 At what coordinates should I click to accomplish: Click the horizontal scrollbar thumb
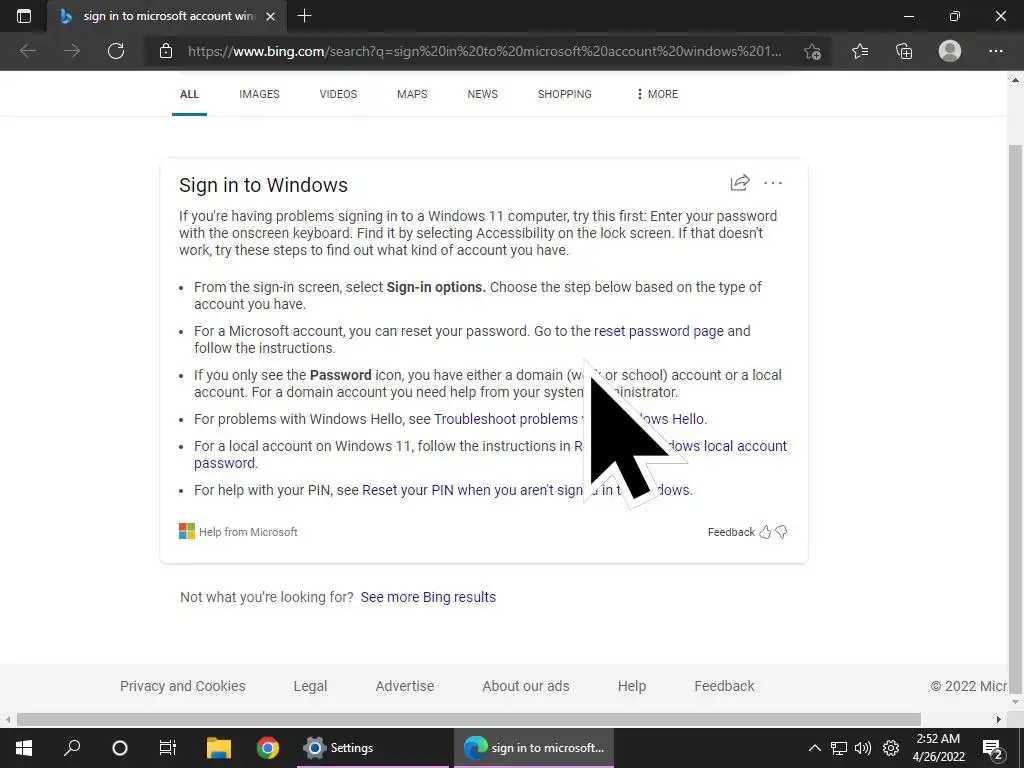click(469, 719)
